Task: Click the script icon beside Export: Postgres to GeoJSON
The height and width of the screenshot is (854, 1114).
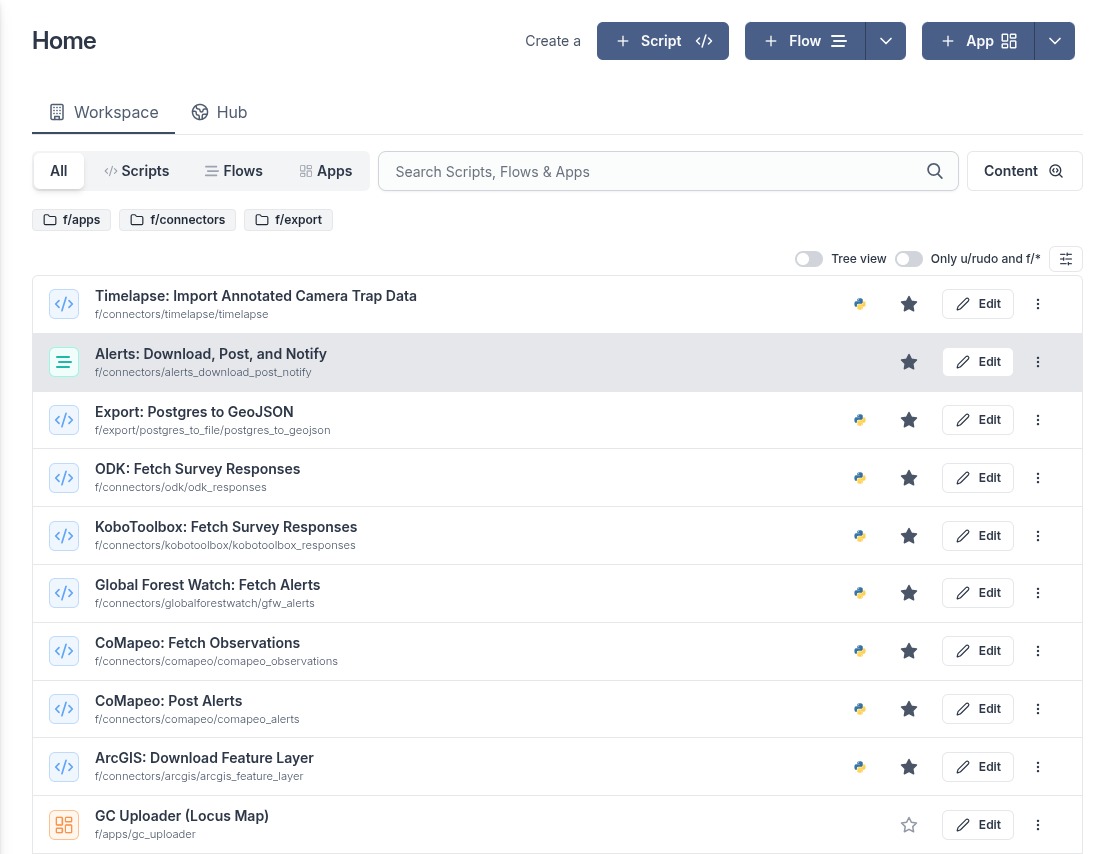Action: click(x=64, y=420)
